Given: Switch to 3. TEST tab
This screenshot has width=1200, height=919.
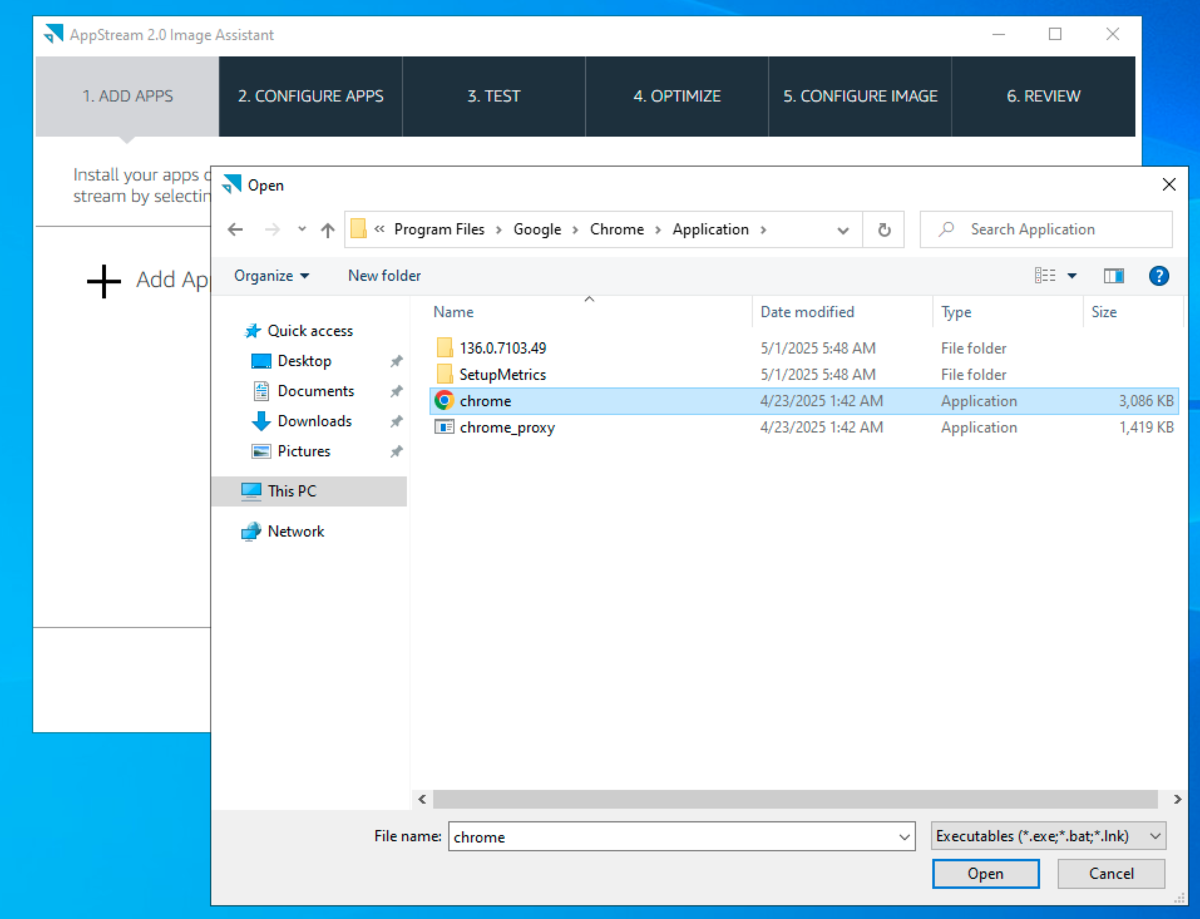Looking at the screenshot, I should (494, 96).
